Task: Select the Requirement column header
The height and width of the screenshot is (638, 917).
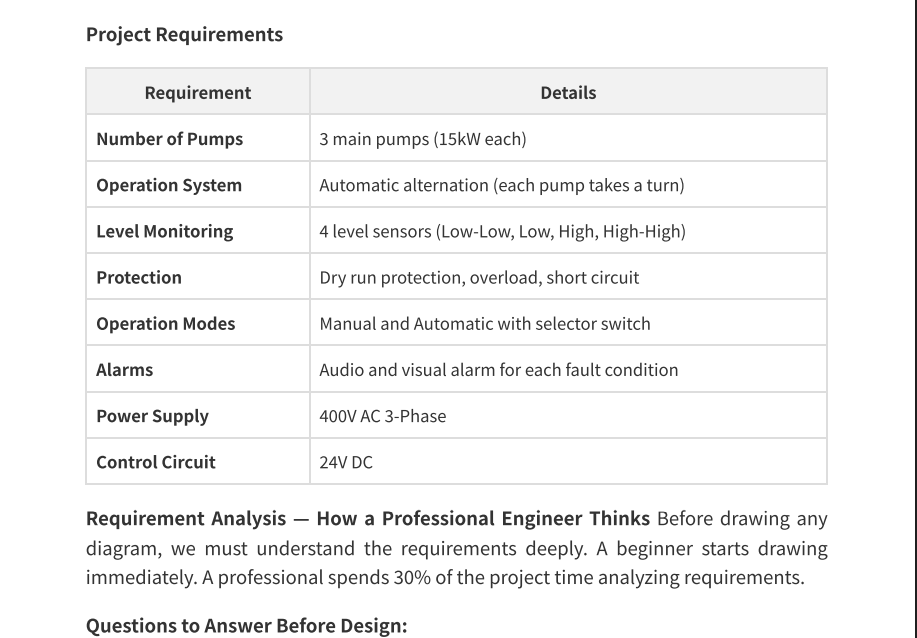Action: pyautogui.click(x=198, y=92)
